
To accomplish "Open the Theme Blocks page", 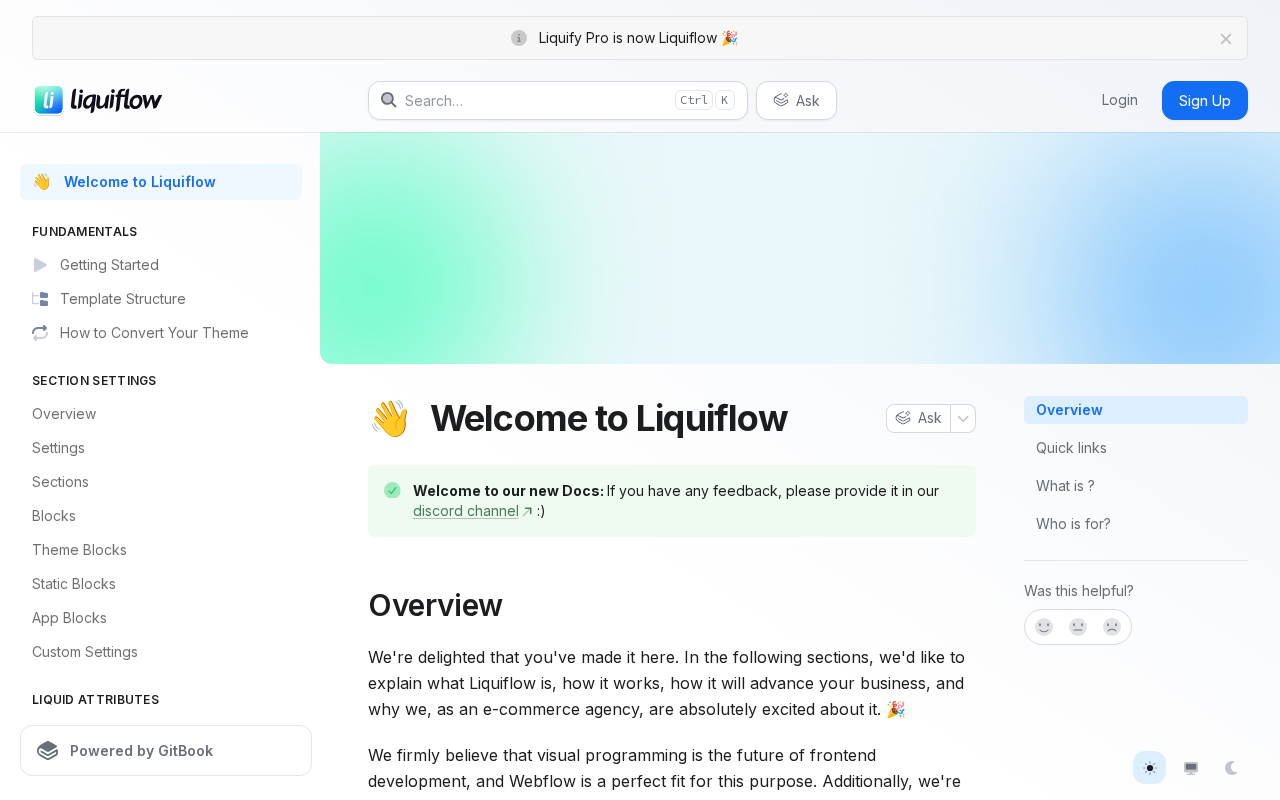I will point(161,550).
